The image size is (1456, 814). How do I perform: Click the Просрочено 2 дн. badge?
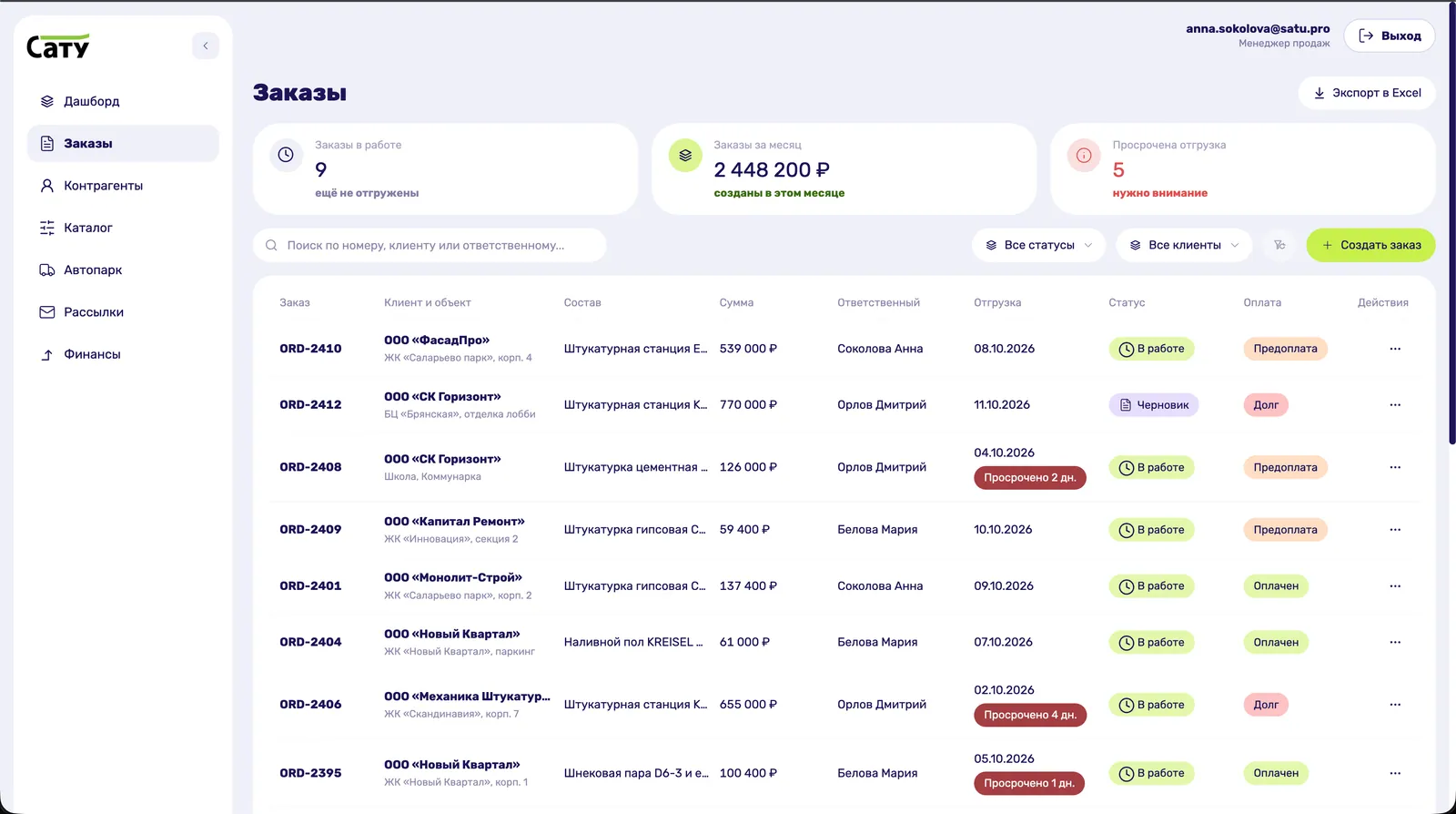click(x=1030, y=477)
